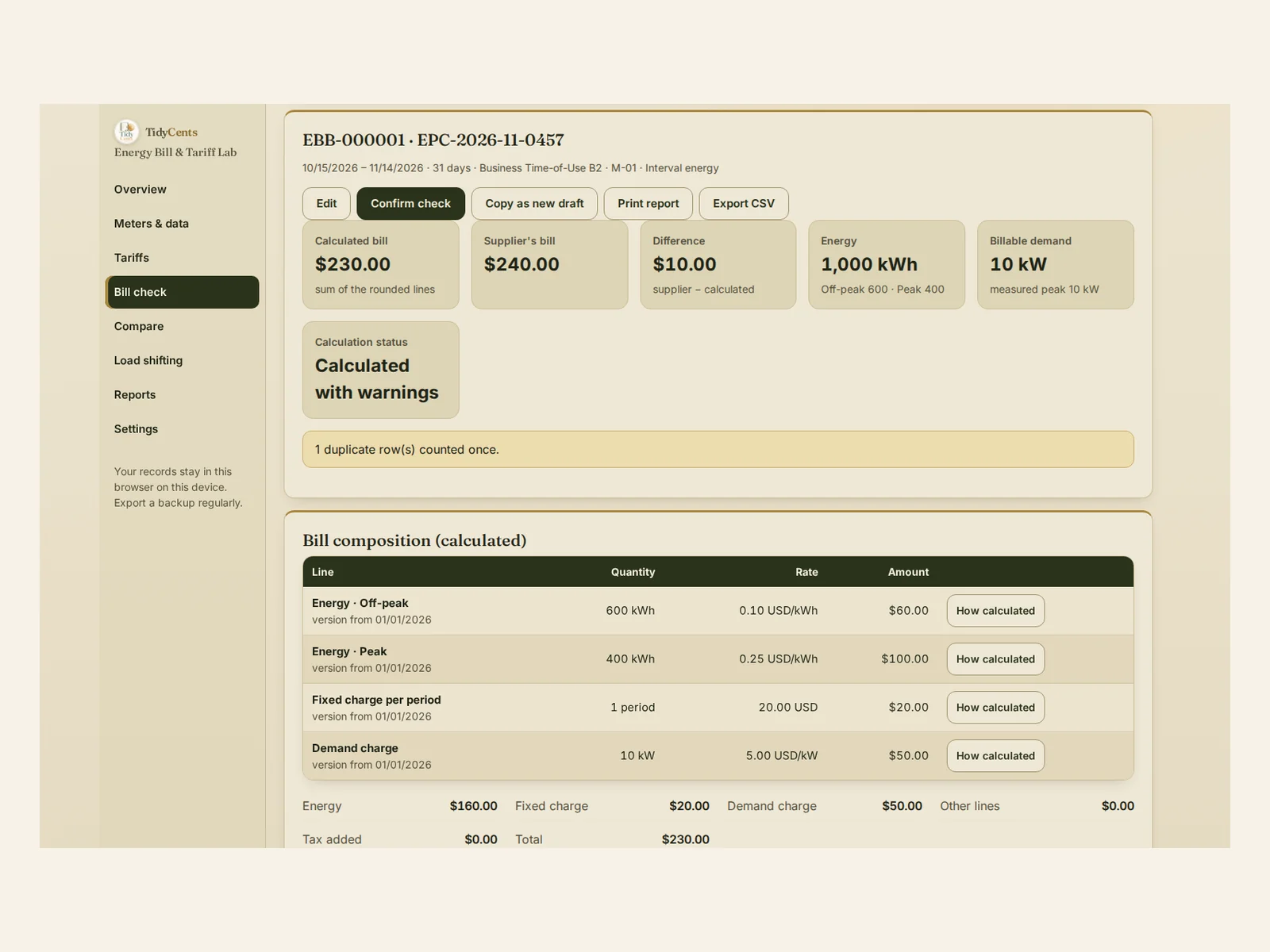1270x952 pixels.
Task: Click the $100.00 amount cell
Action: (x=905, y=659)
